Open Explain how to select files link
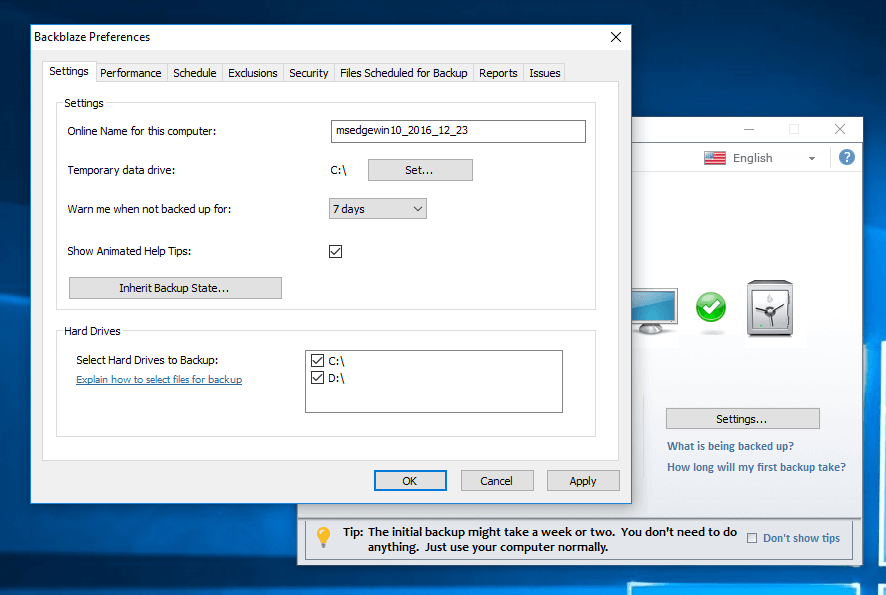The image size is (886, 595). click(159, 380)
